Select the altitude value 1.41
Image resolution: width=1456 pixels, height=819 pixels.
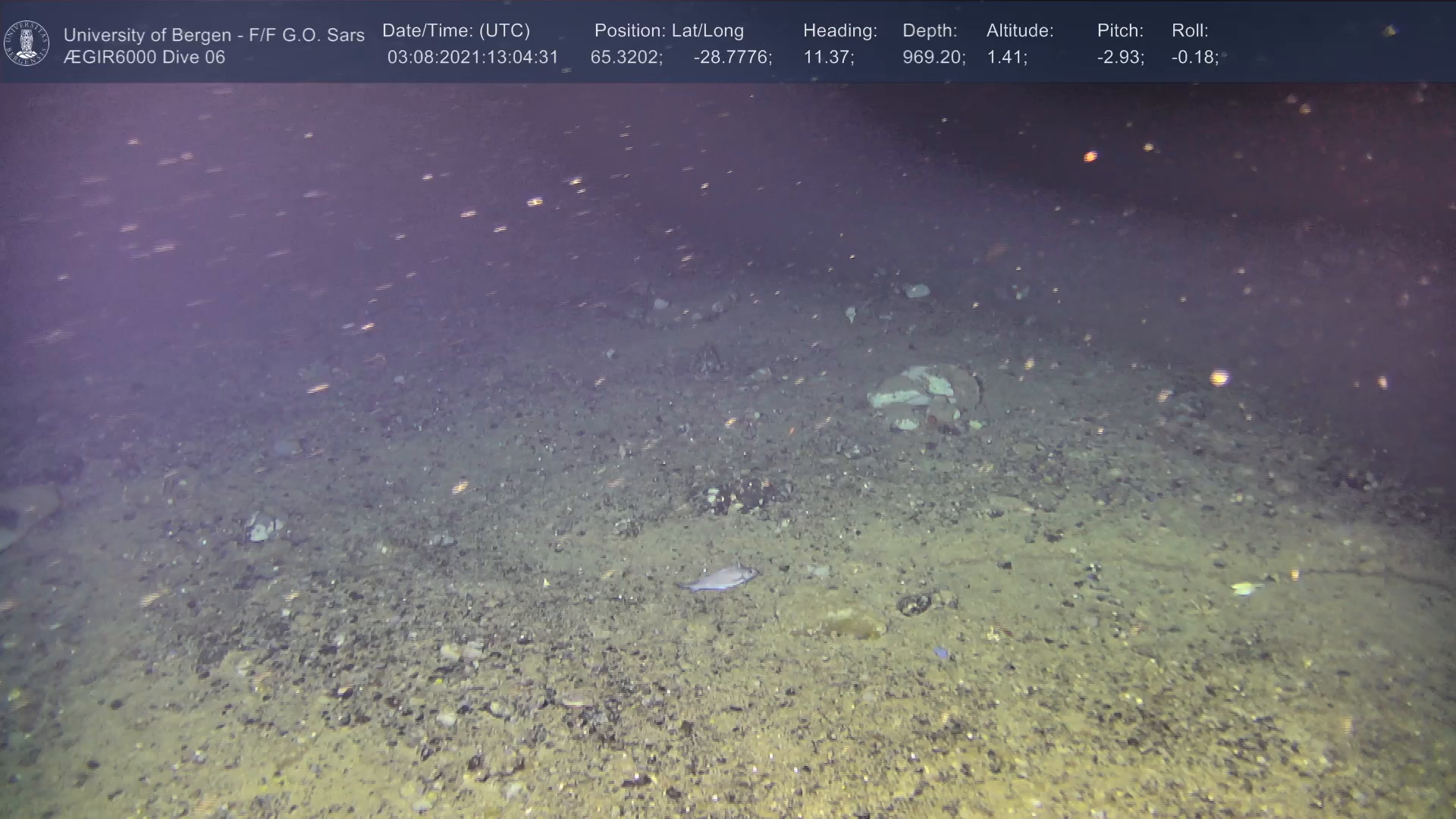coord(1006,58)
